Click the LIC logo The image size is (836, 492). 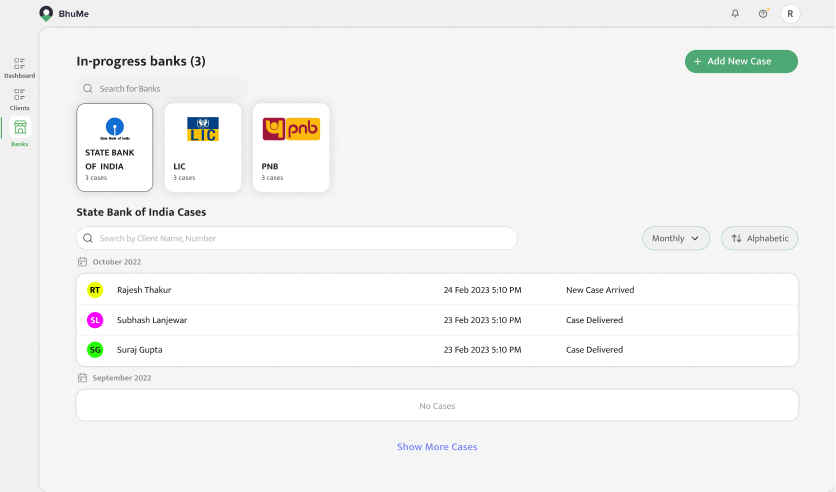point(203,129)
